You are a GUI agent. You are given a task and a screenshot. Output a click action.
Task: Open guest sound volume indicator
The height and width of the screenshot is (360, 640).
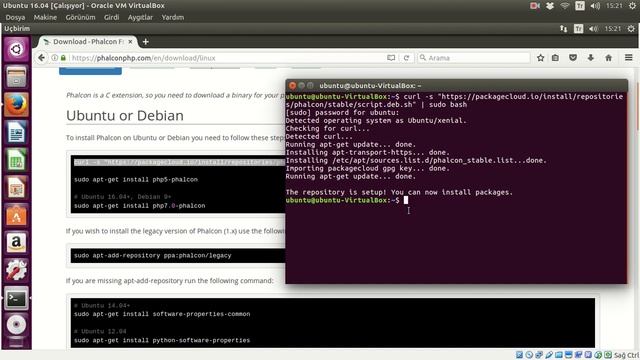(x=593, y=29)
